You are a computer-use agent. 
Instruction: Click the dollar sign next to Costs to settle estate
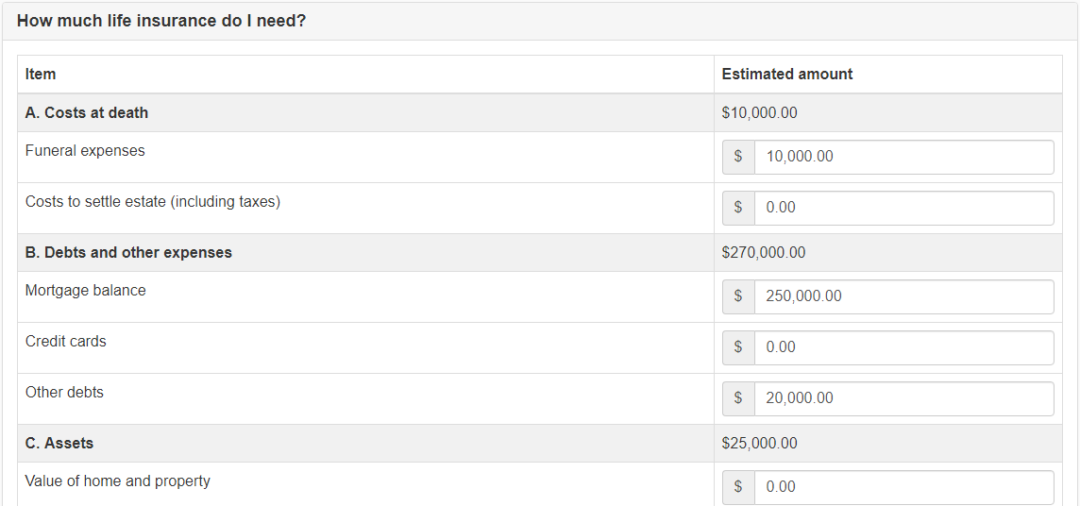[738, 208]
